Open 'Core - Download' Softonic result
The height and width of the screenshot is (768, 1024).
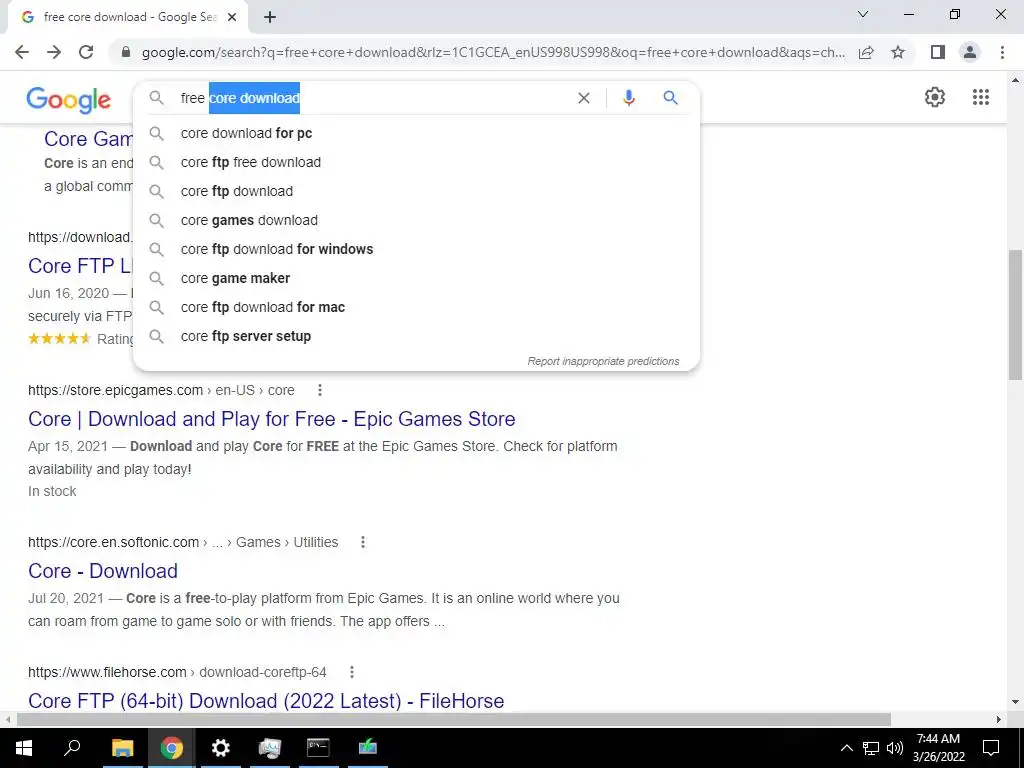coord(103,571)
